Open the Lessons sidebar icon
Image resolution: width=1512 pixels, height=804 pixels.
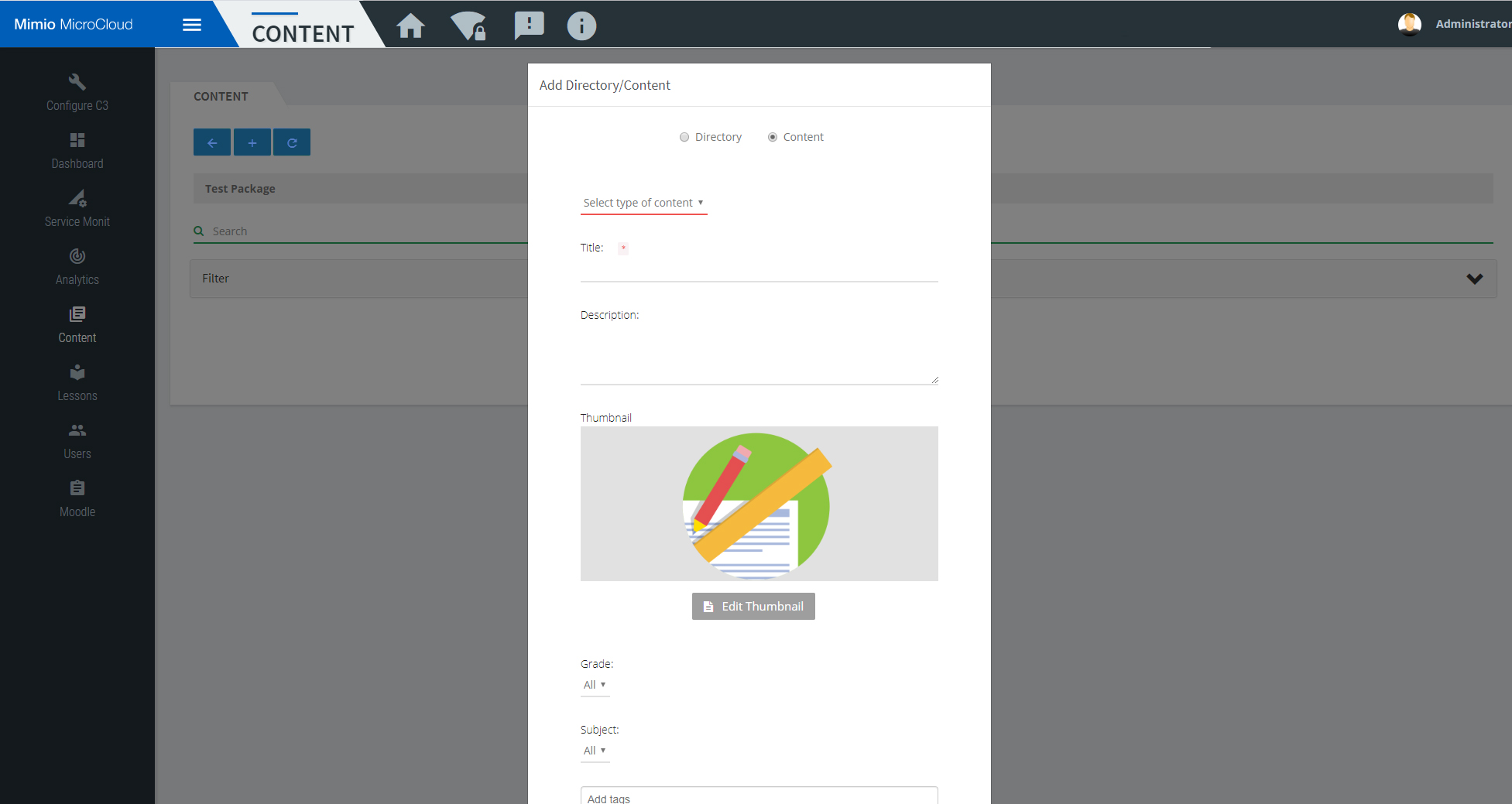click(77, 372)
